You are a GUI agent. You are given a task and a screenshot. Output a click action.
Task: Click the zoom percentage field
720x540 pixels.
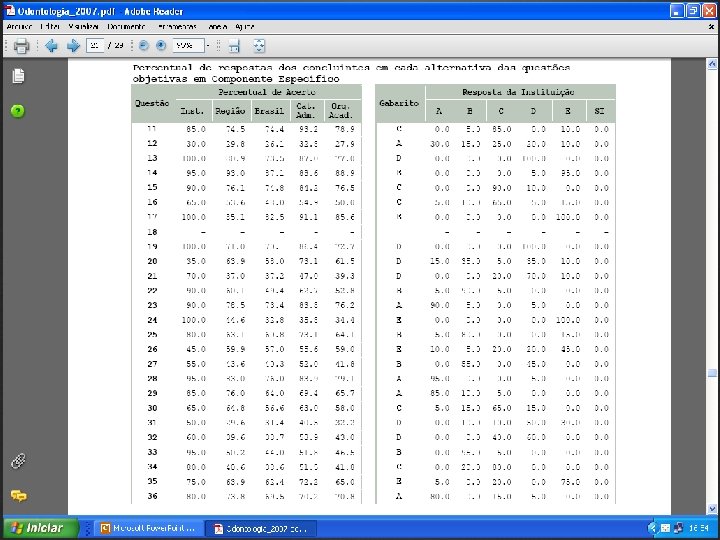(188, 45)
